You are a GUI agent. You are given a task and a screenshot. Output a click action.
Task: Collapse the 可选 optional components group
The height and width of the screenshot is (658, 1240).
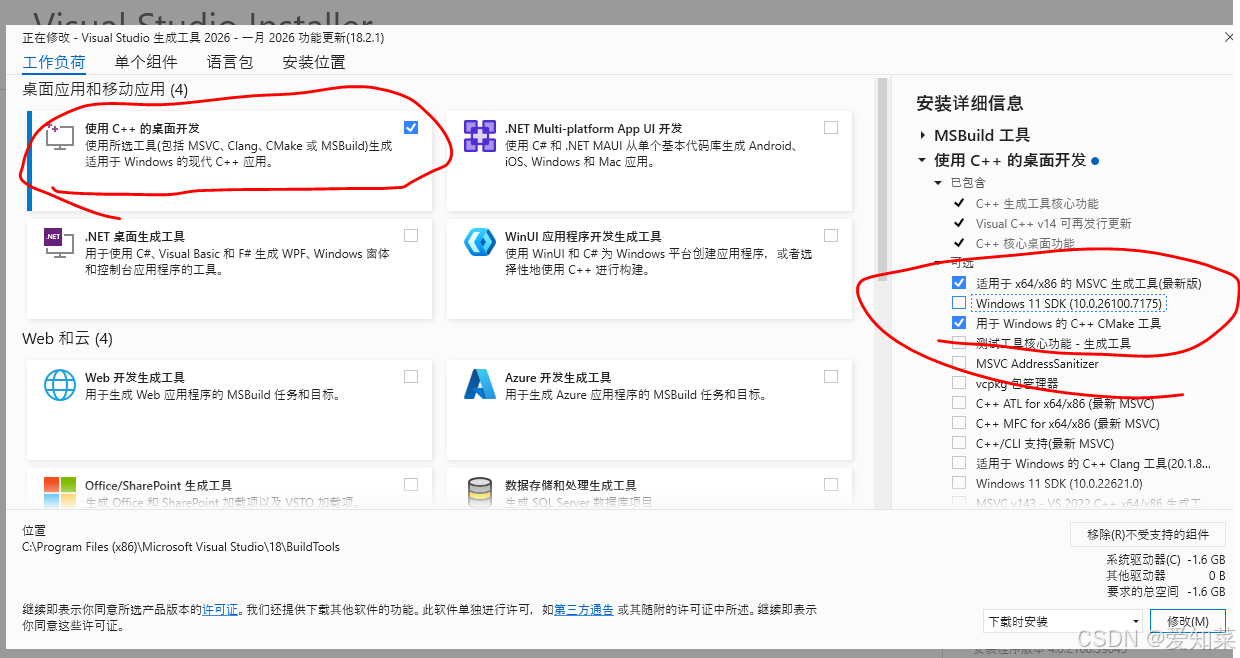click(938, 263)
